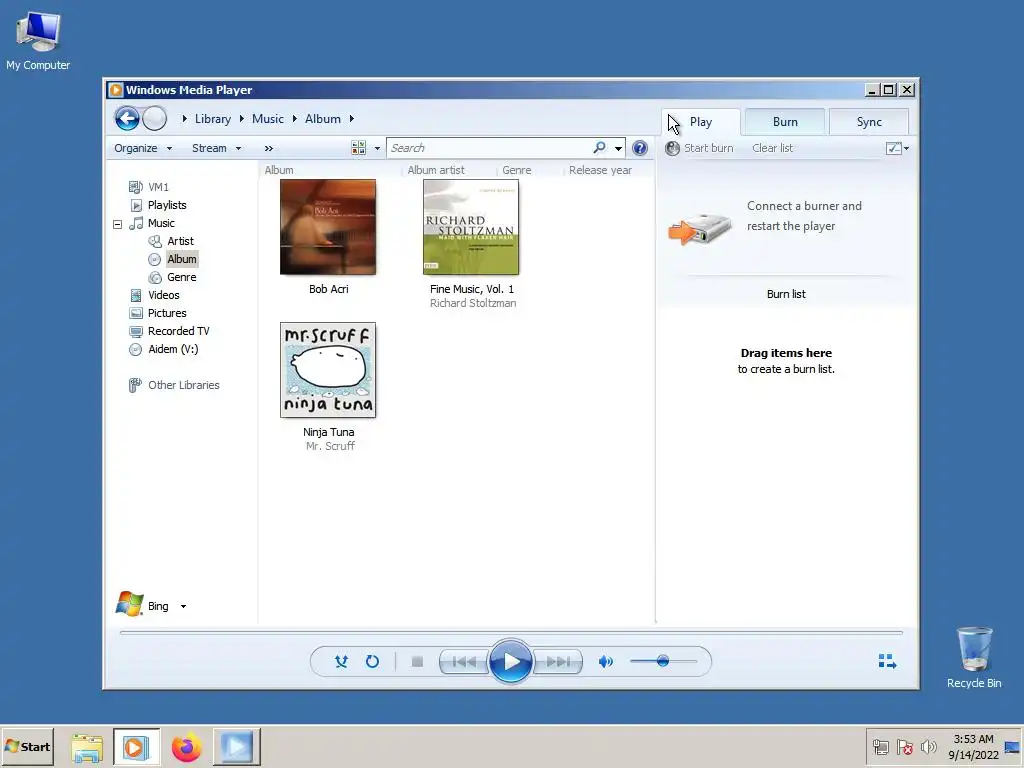Open the Stream dropdown menu
This screenshot has height=768, width=1024.
[217, 148]
